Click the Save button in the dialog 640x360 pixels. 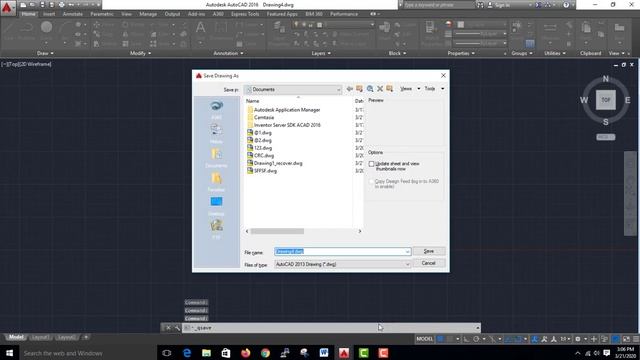point(429,251)
